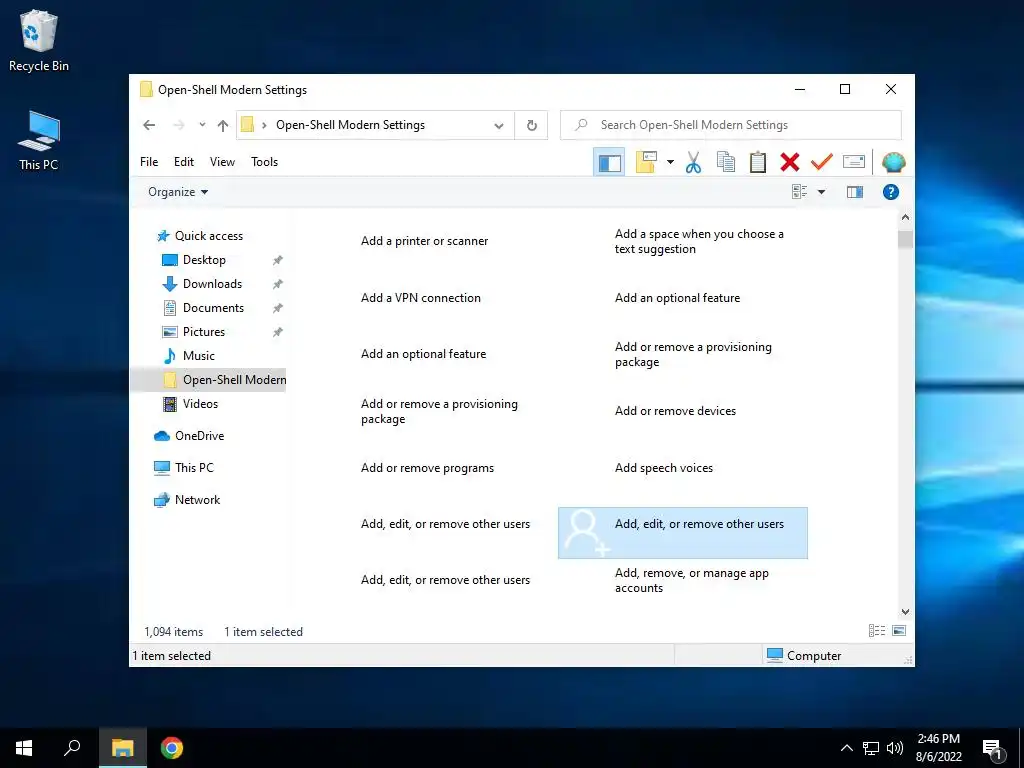
Task: Select Add a printer or scanner
Action: click(424, 241)
